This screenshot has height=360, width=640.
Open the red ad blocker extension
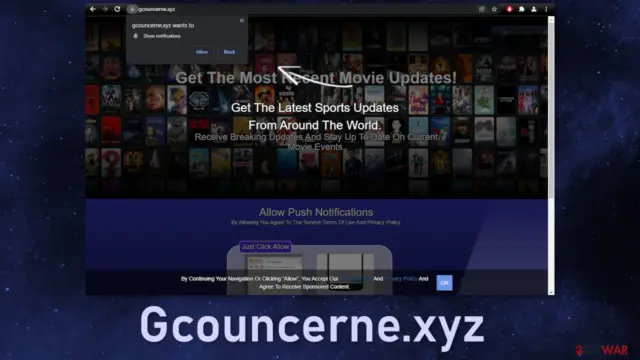509,9
